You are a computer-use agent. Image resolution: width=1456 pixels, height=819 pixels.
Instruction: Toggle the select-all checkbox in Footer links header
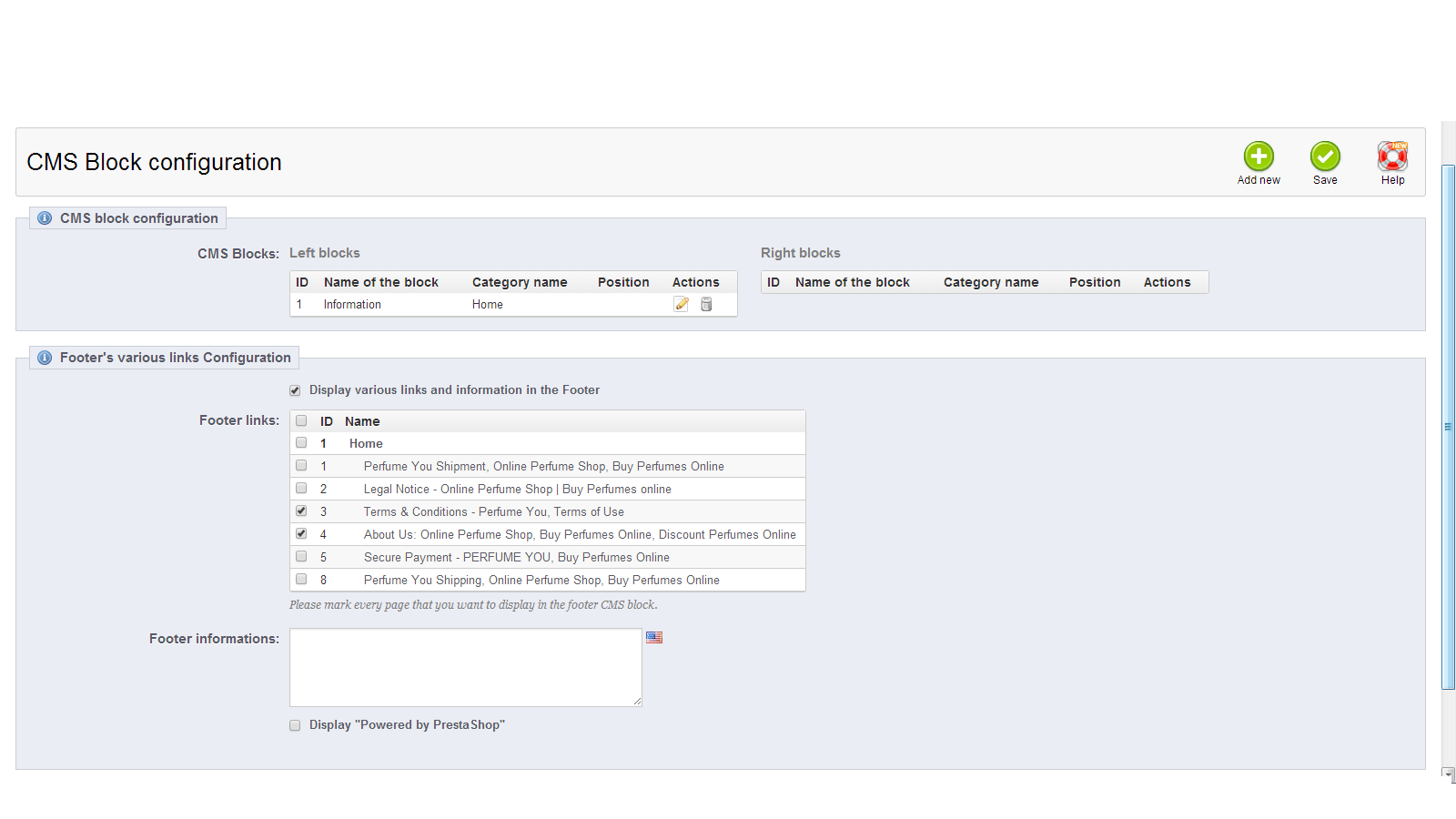(x=301, y=420)
